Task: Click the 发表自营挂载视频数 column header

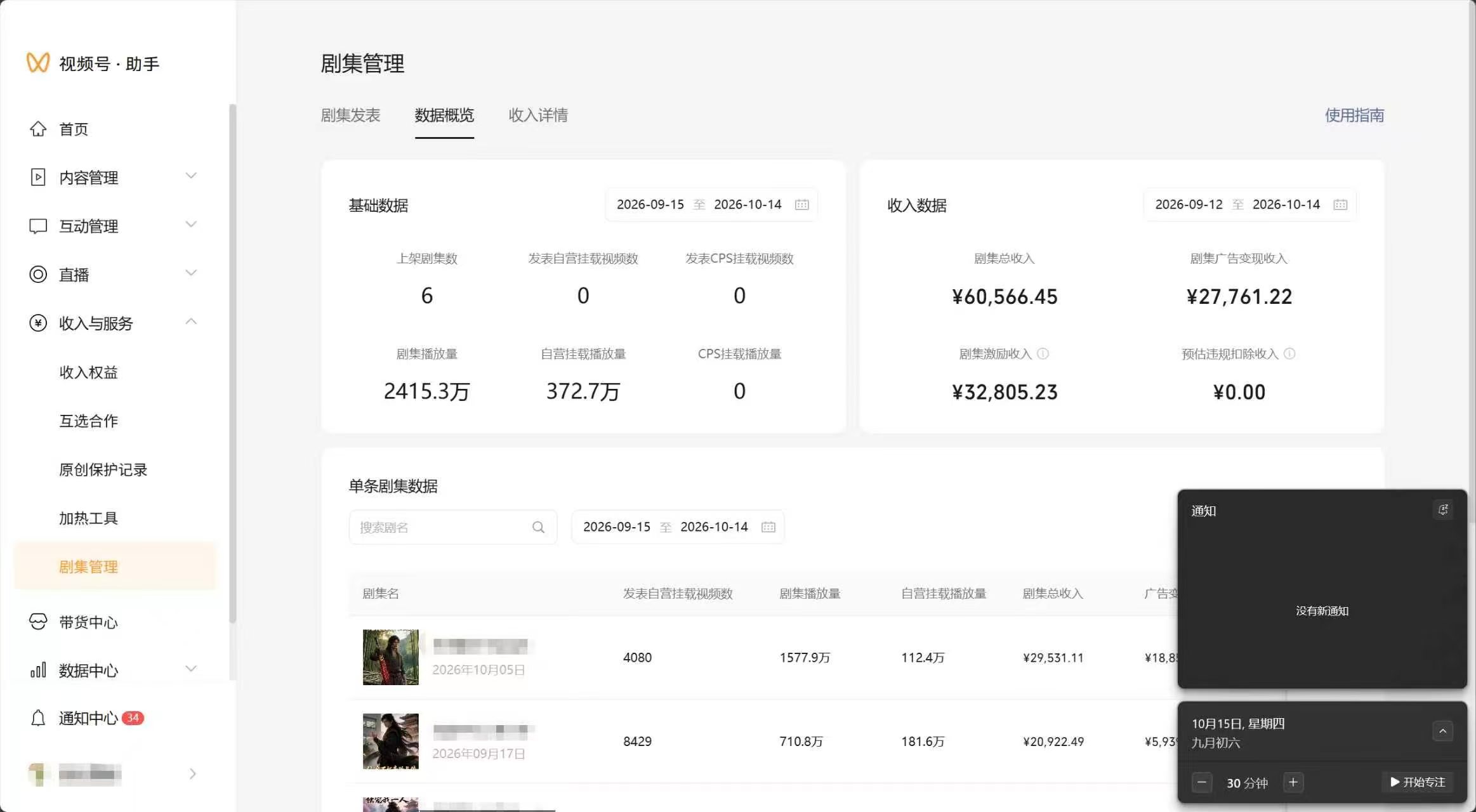Action: coord(678,593)
